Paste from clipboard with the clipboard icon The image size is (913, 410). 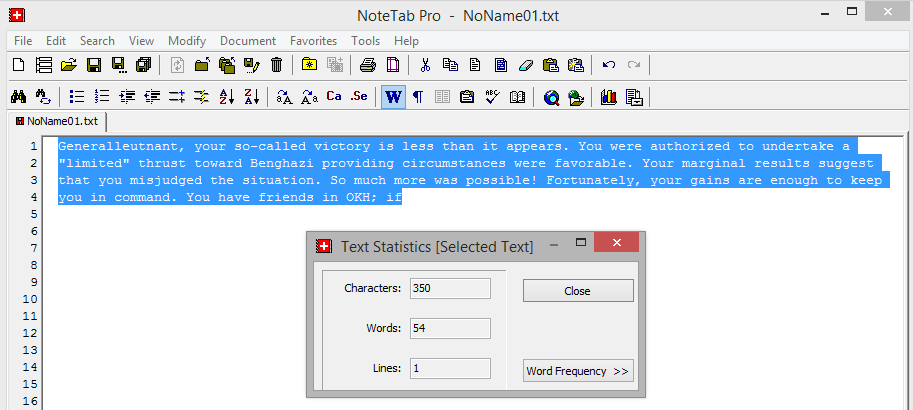pyautogui.click(x=550, y=65)
